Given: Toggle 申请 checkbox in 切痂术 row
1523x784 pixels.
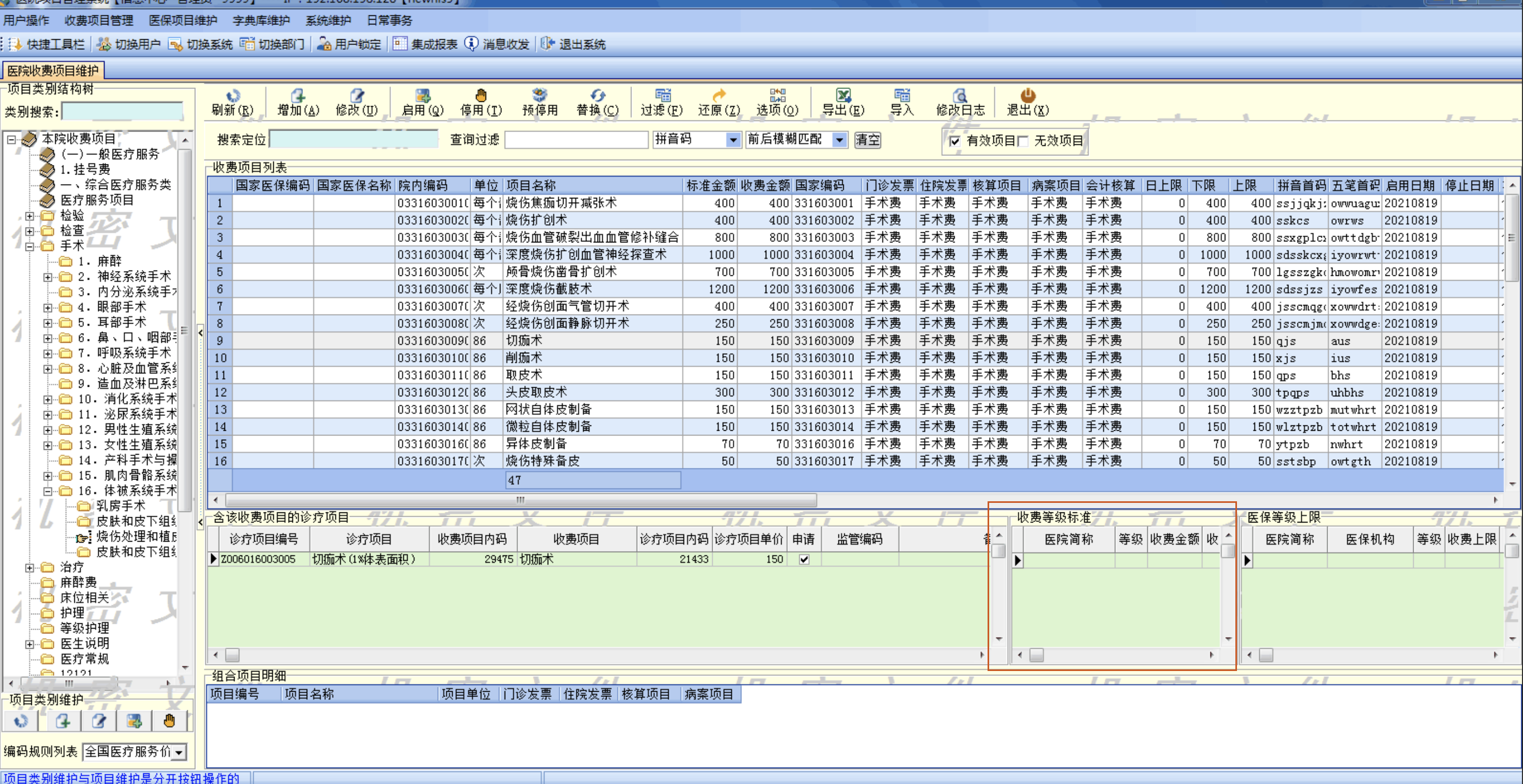Looking at the screenshot, I should (804, 560).
